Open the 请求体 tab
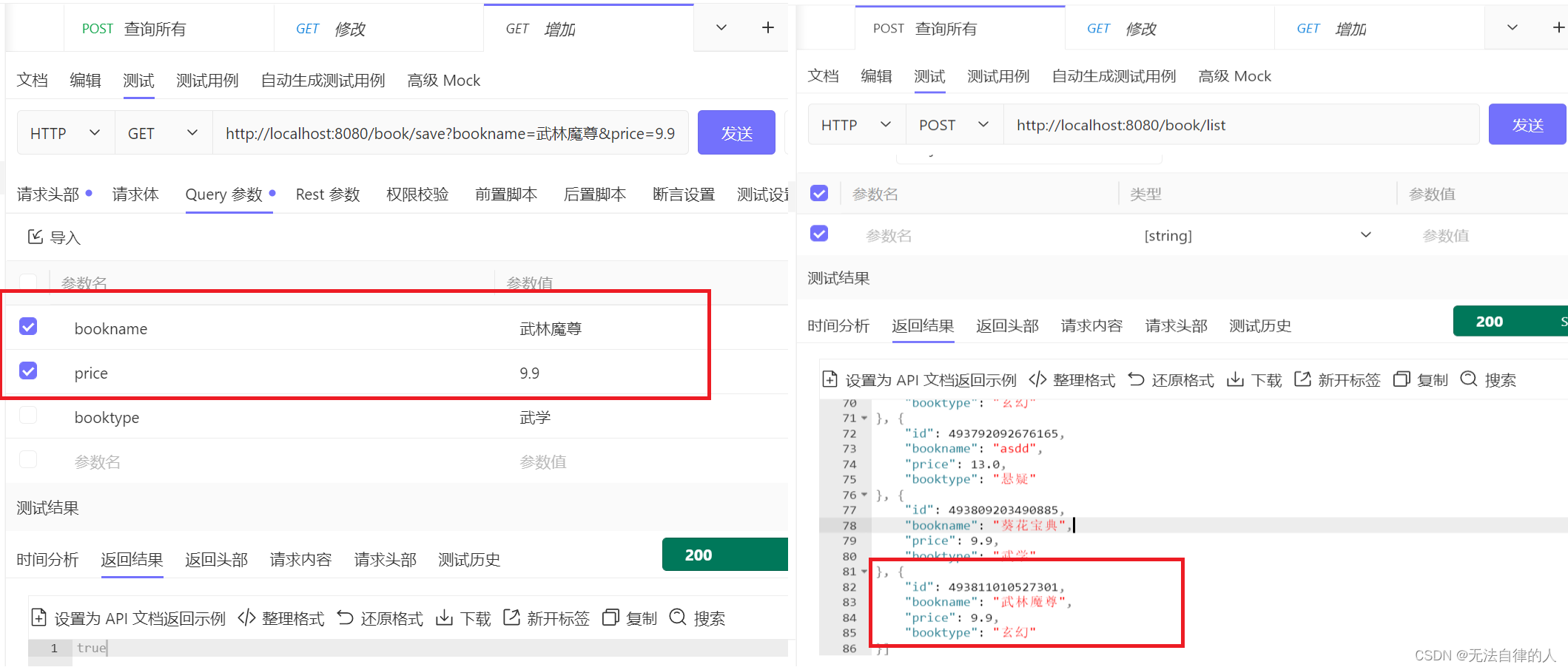This screenshot has height=670, width=1568. [135, 194]
